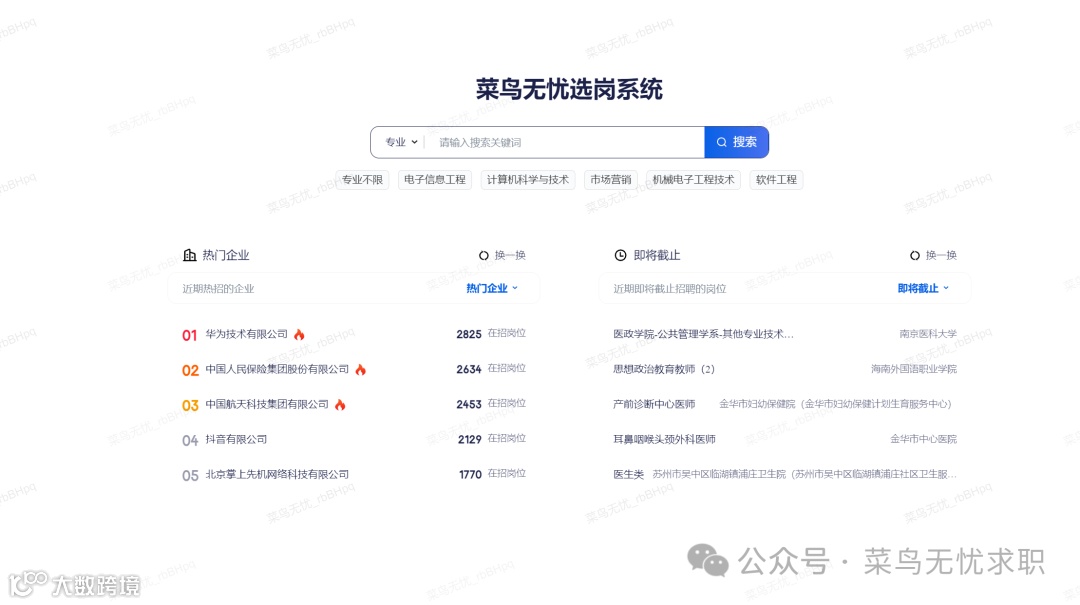Click the clock icon beside 即将截止

point(621,255)
